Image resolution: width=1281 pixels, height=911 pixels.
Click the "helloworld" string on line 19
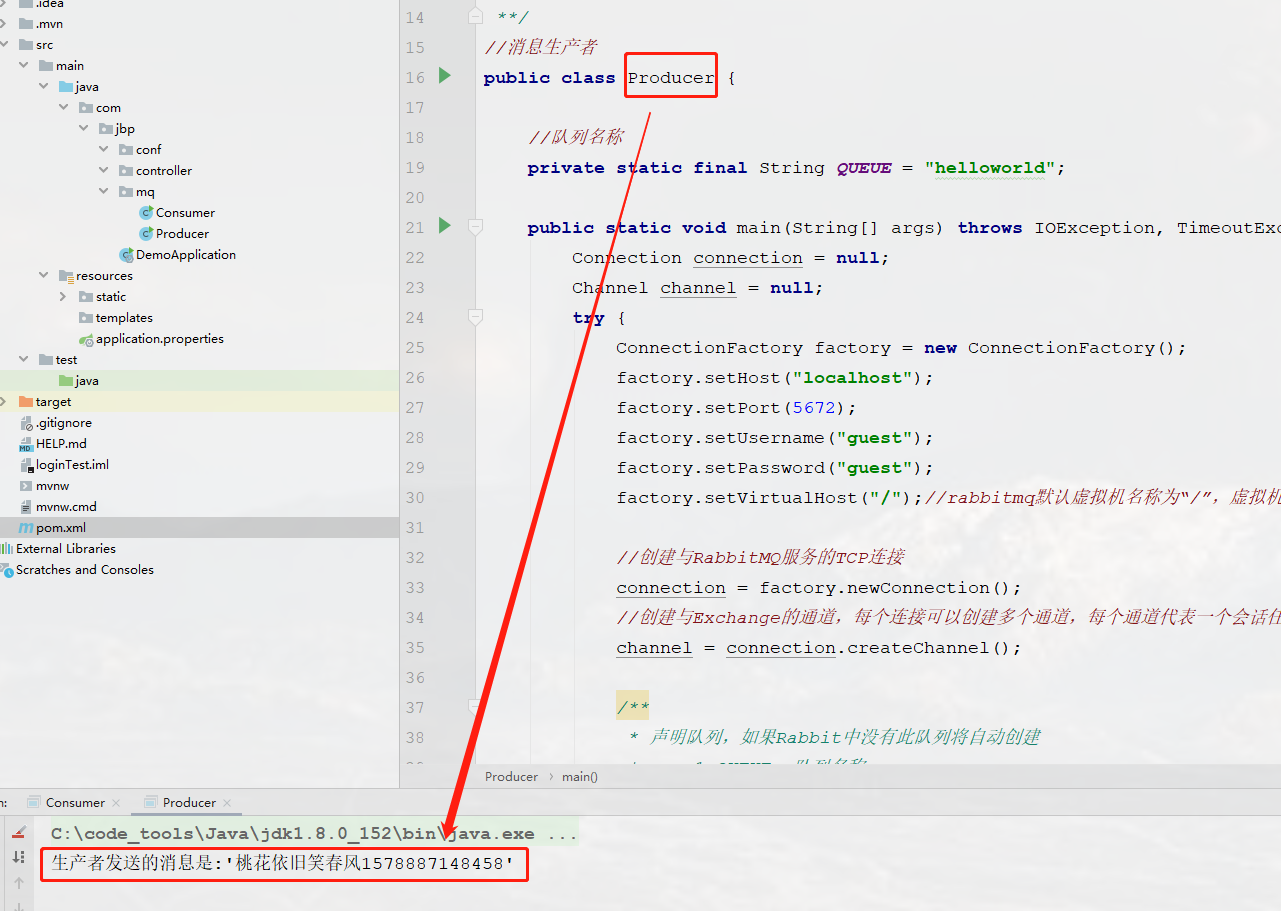(991, 168)
